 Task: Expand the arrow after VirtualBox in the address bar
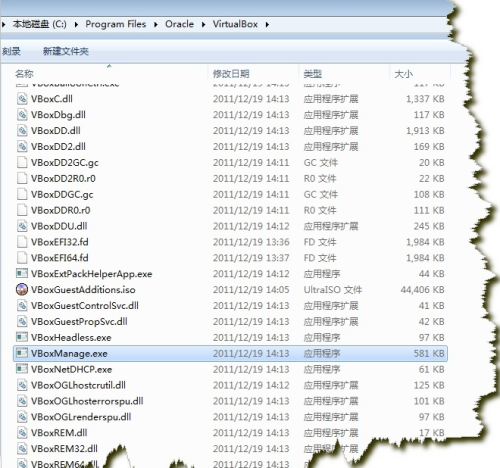click(267, 24)
